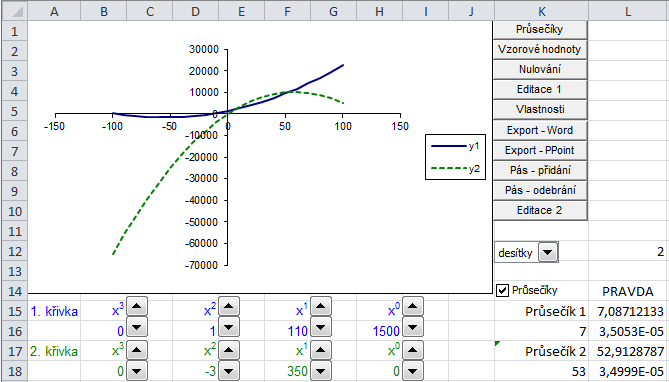
Task: Select cell showing 7,08712133
Action: (x=628, y=312)
